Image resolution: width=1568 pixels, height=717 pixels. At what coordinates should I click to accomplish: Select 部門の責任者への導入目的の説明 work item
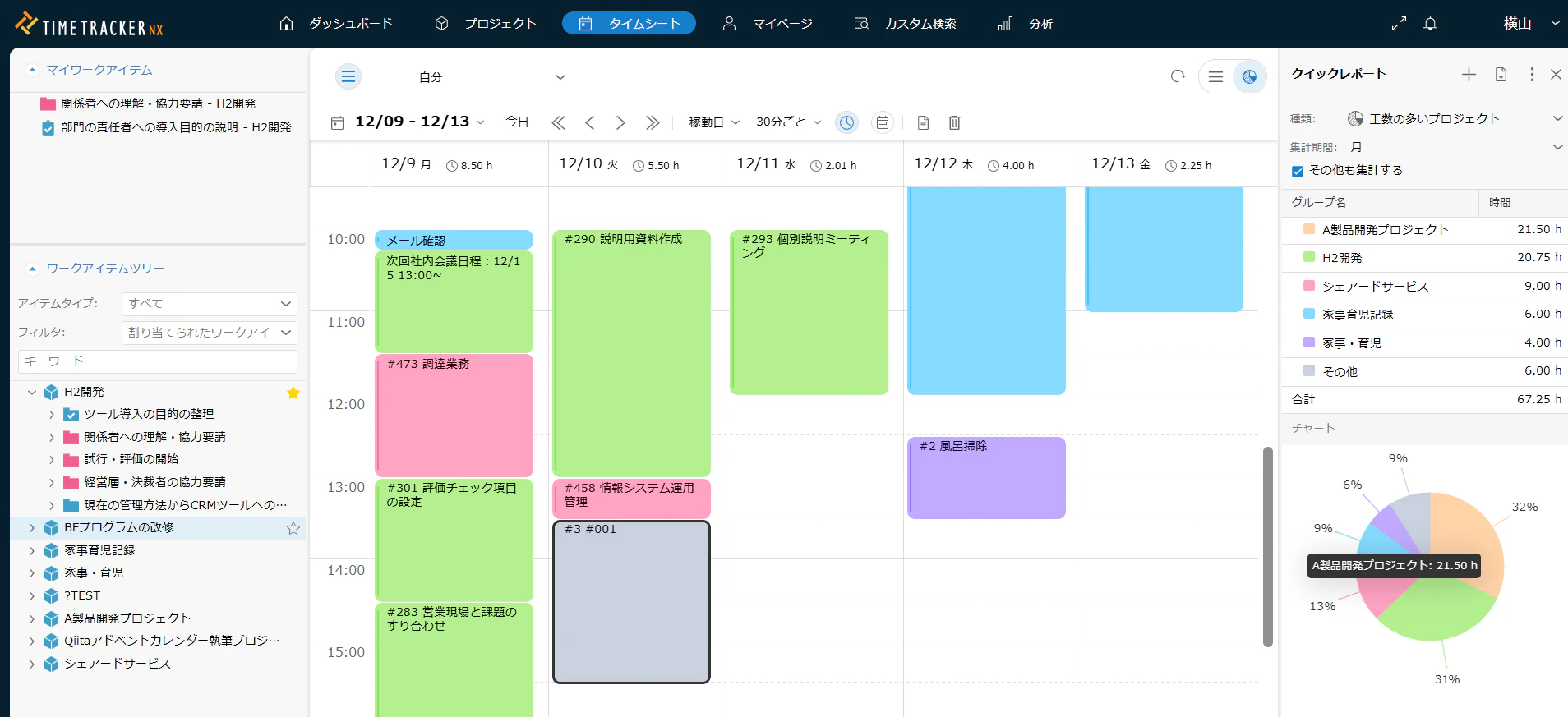coord(166,127)
